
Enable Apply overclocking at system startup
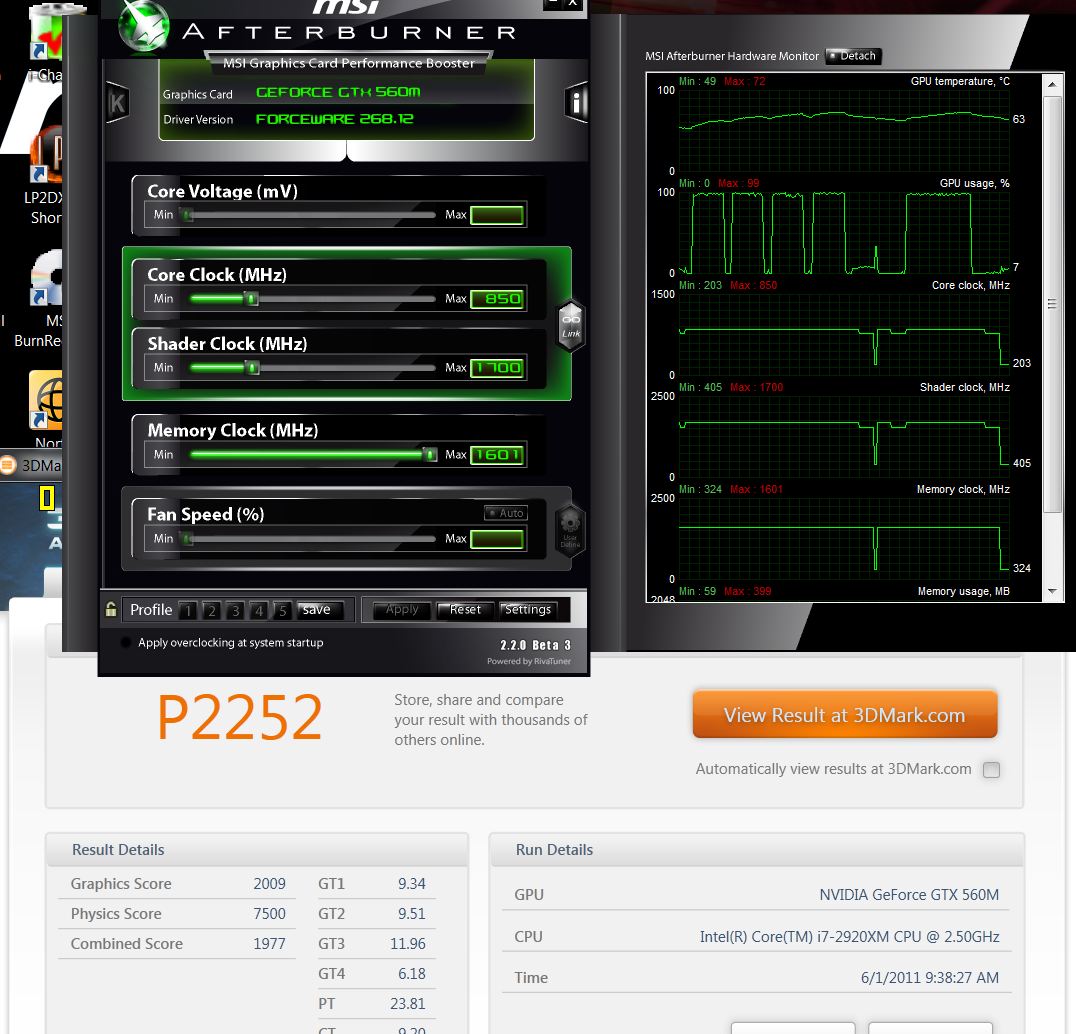tap(126, 643)
